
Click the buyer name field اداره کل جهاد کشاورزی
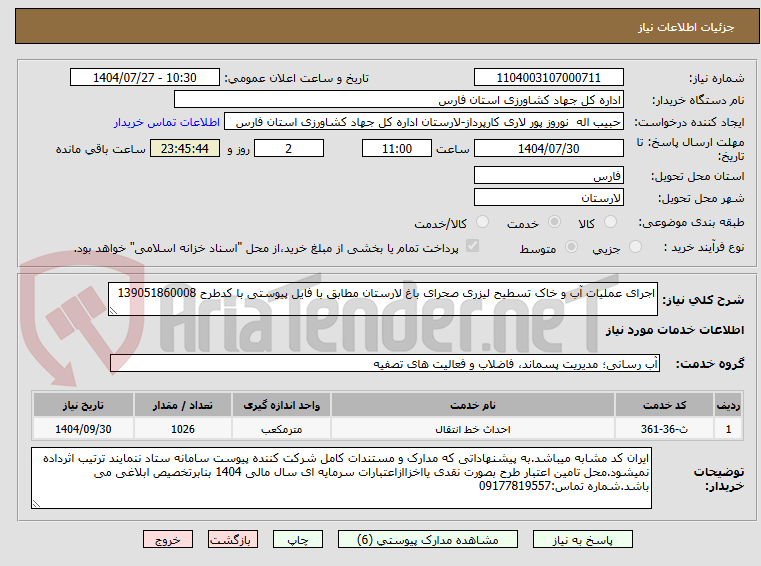click(x=398, y=100)
